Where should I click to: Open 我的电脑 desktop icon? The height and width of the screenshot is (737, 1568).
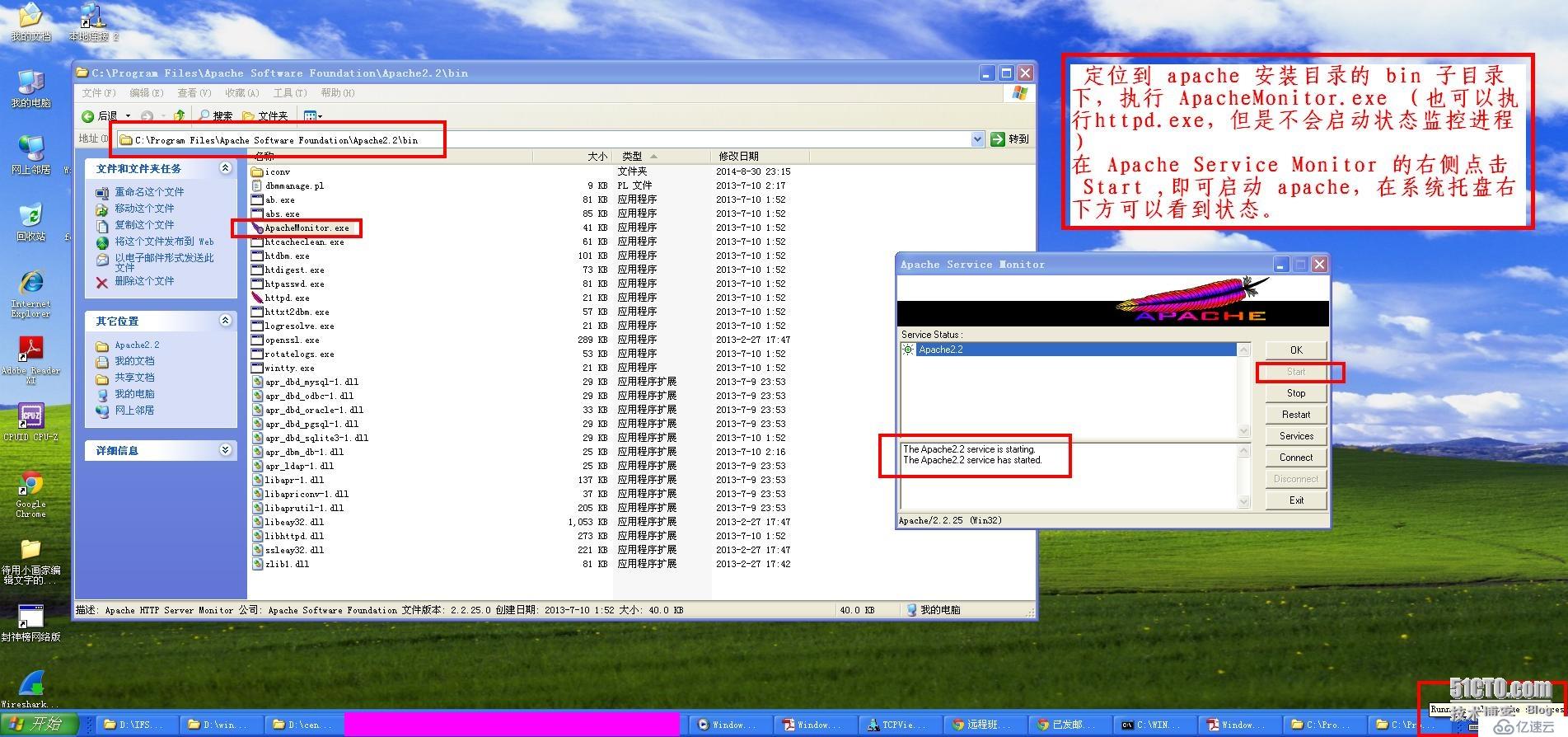point(30,89)
